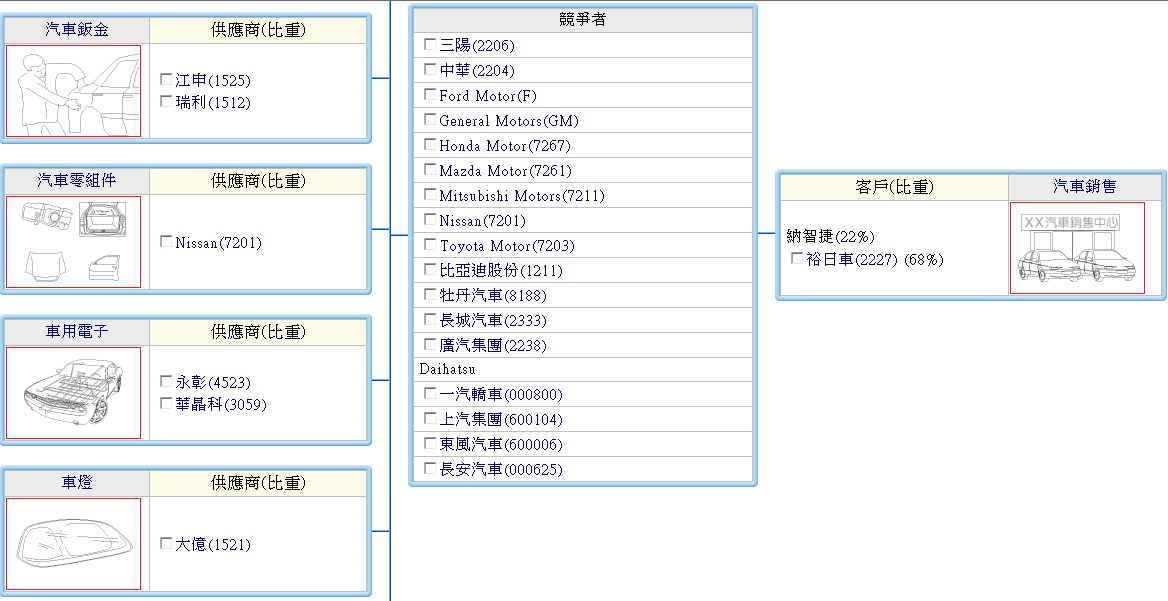Go to the 中華(2204) link

(477, 71)
